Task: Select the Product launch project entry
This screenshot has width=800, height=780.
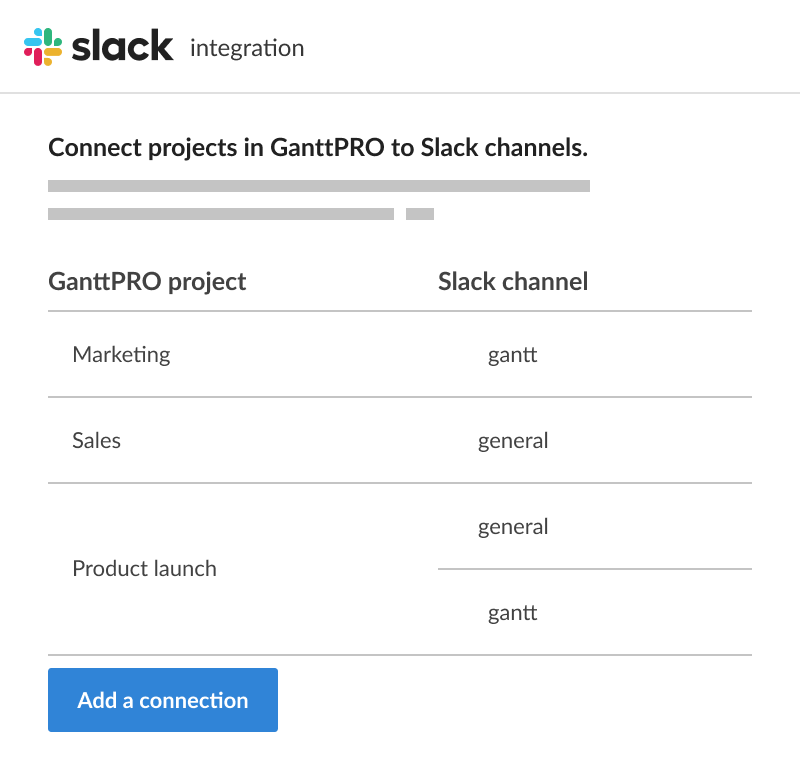Action: pyautogui.click(x=144, y=569)
